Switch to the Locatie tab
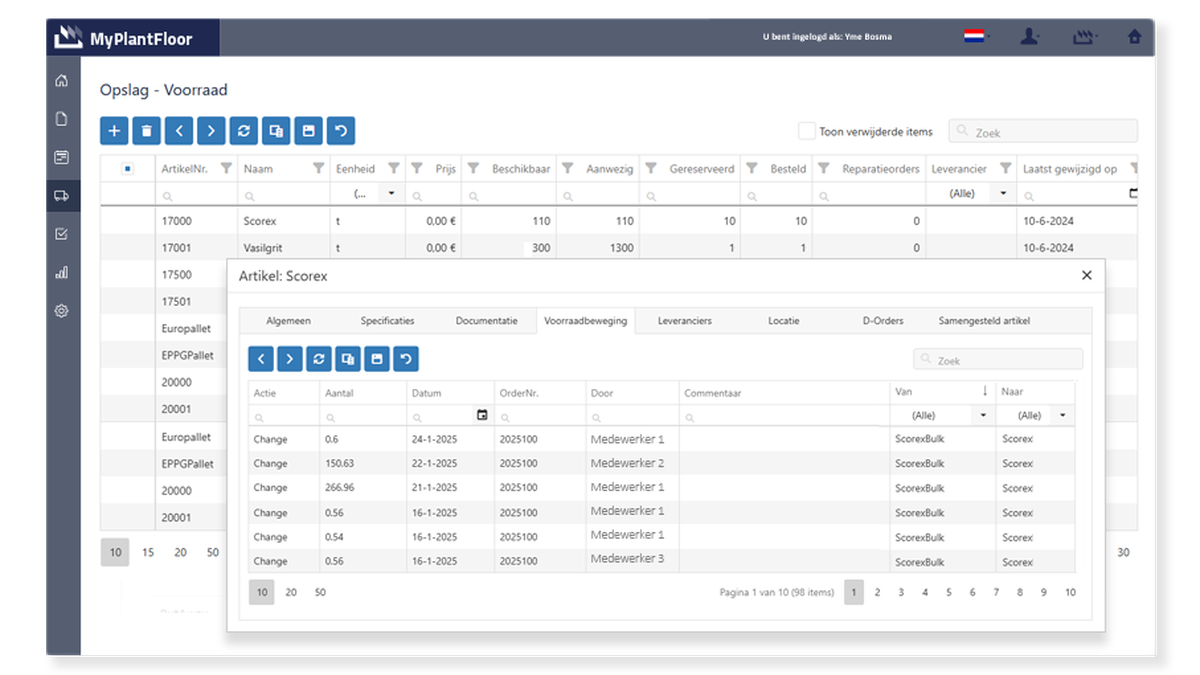This screenshot has width=1200, height=675. pos(783,321)
